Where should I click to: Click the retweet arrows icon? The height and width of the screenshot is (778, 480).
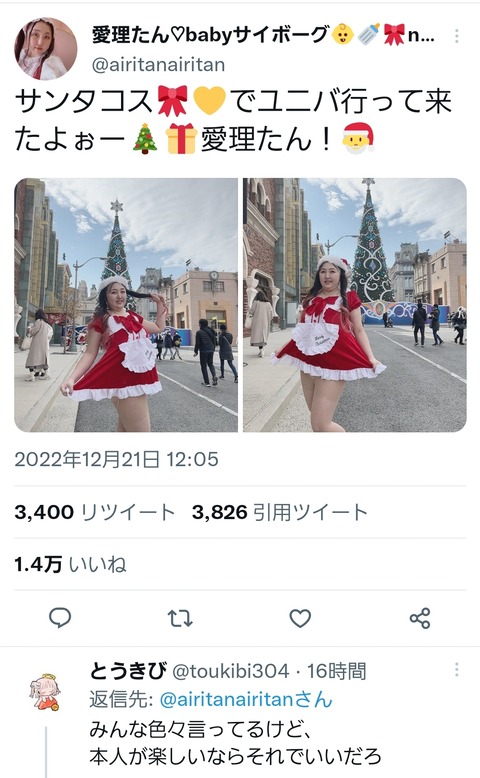pos(180,618)
